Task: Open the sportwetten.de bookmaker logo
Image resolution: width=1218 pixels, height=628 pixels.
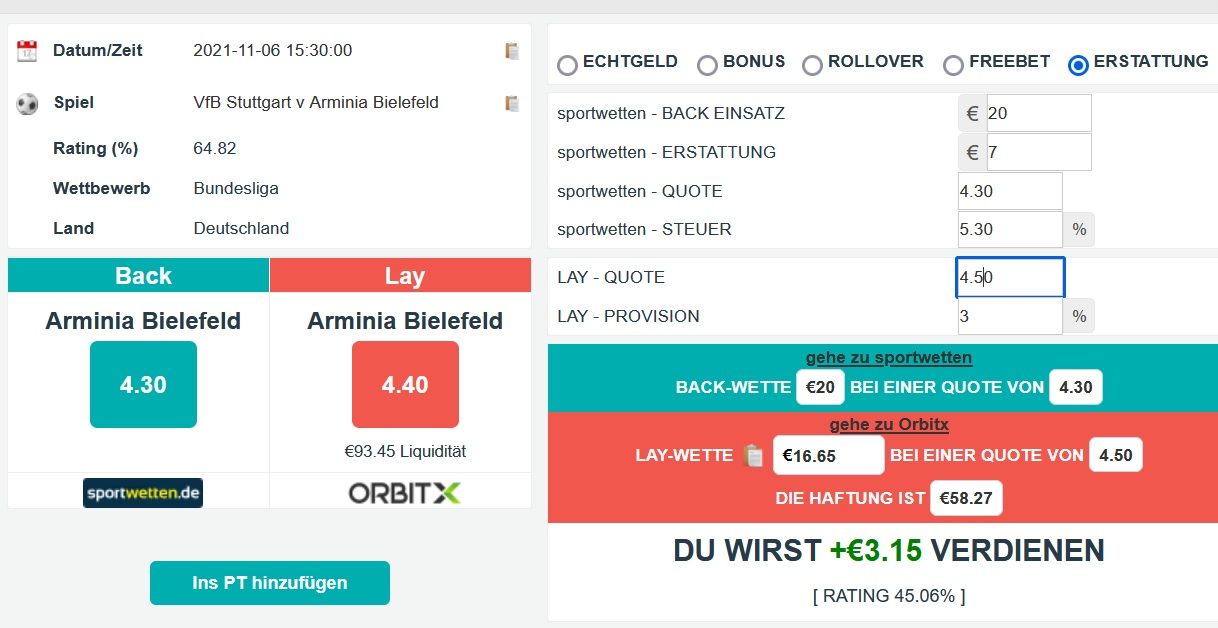Action: click(143, 493)
